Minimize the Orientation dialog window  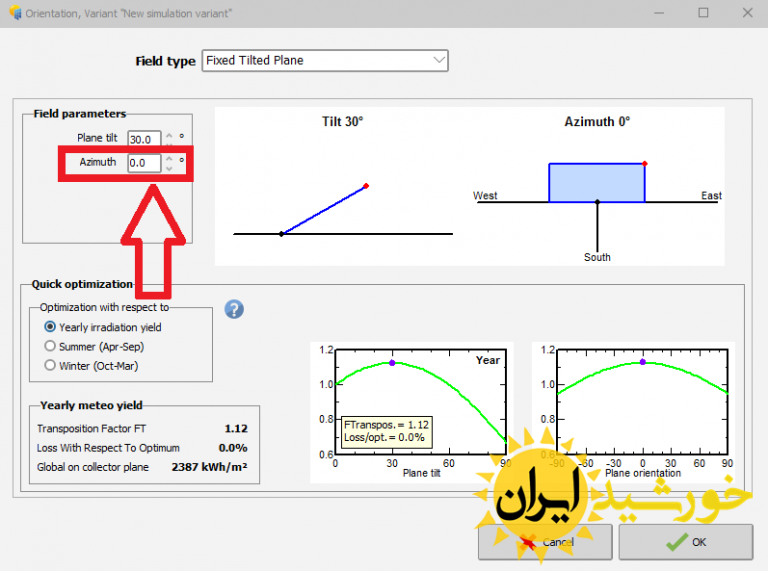[x=661, y=12]
